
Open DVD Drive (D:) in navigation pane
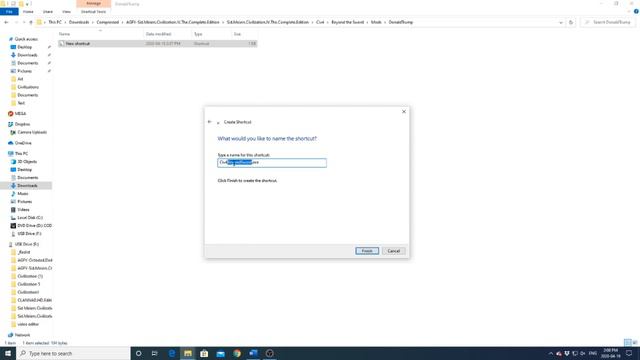(34, 226)
